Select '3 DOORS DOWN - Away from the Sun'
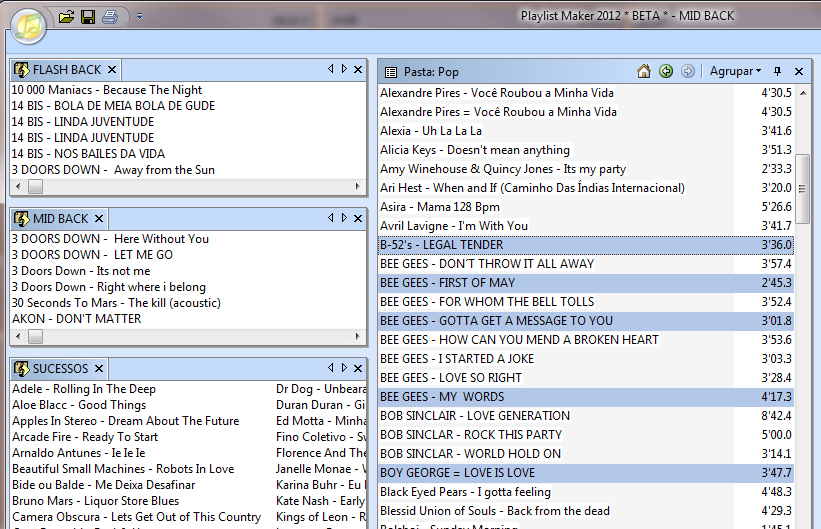821x529 pixels. 113,170
